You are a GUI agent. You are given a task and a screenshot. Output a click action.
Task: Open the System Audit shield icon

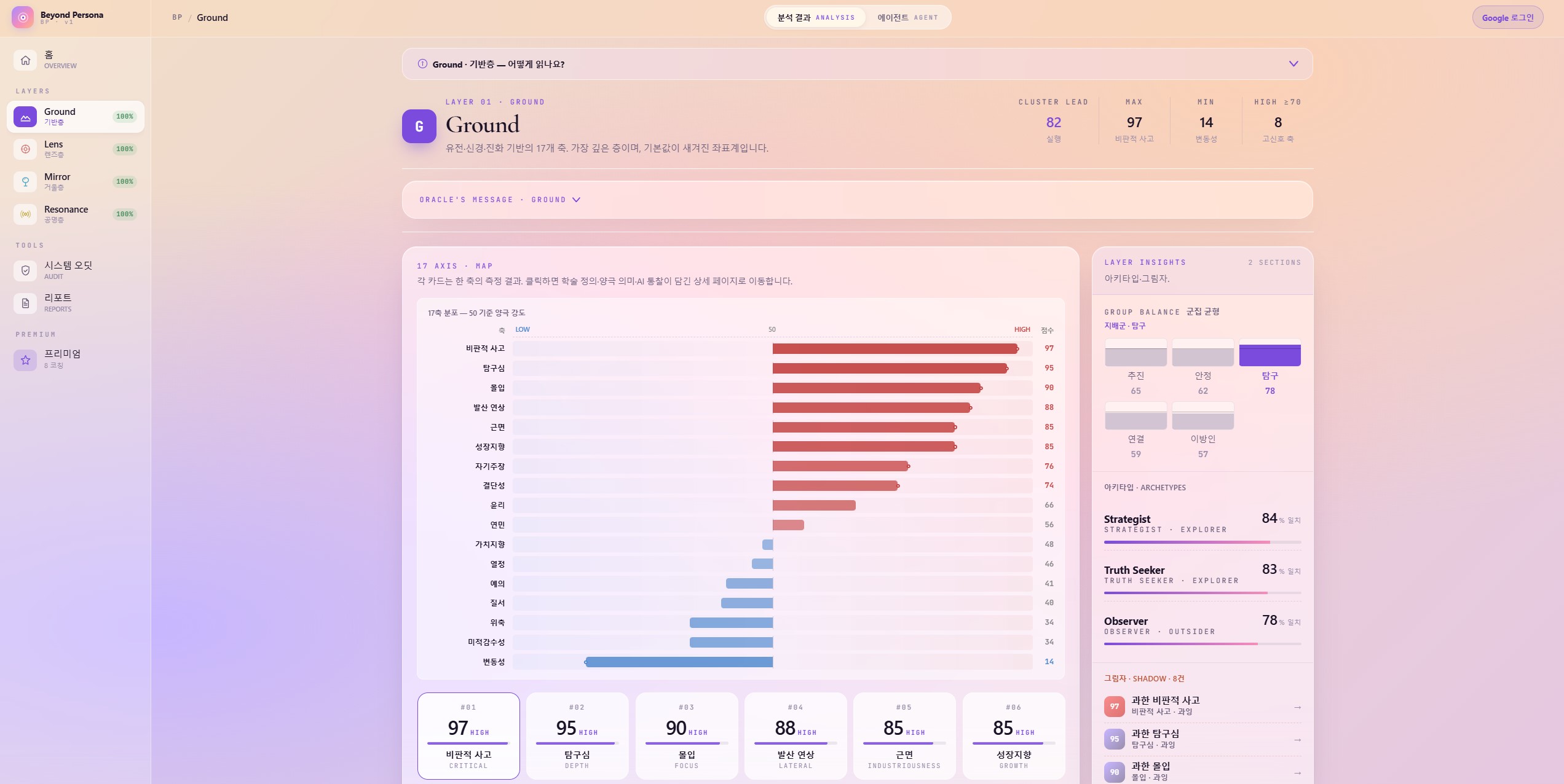25,270
